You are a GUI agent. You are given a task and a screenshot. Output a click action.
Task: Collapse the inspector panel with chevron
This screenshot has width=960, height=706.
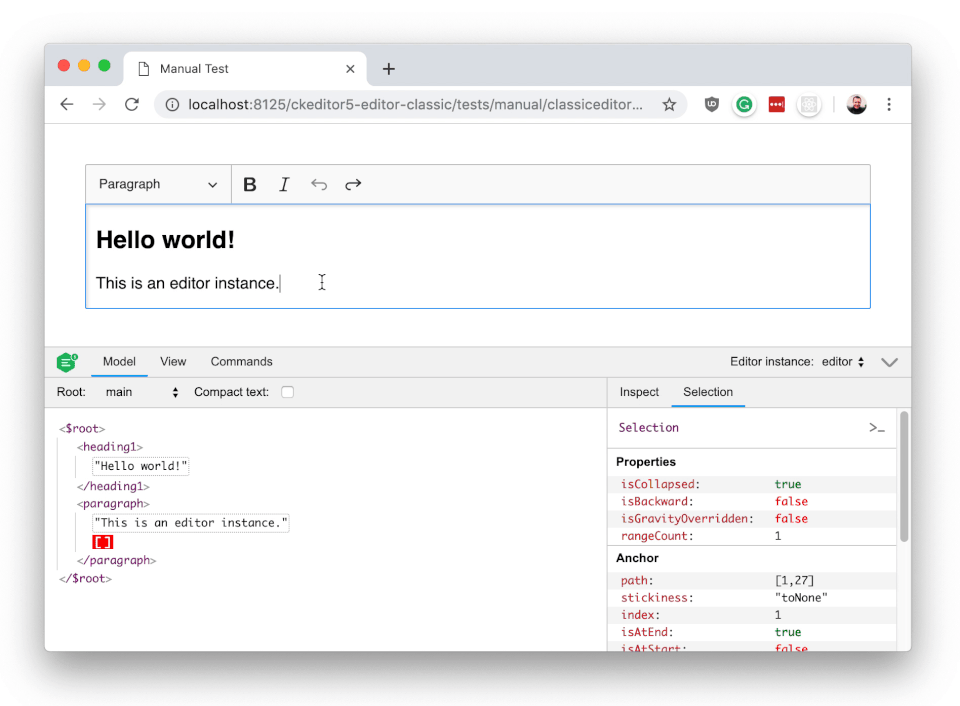coord(889,362)
